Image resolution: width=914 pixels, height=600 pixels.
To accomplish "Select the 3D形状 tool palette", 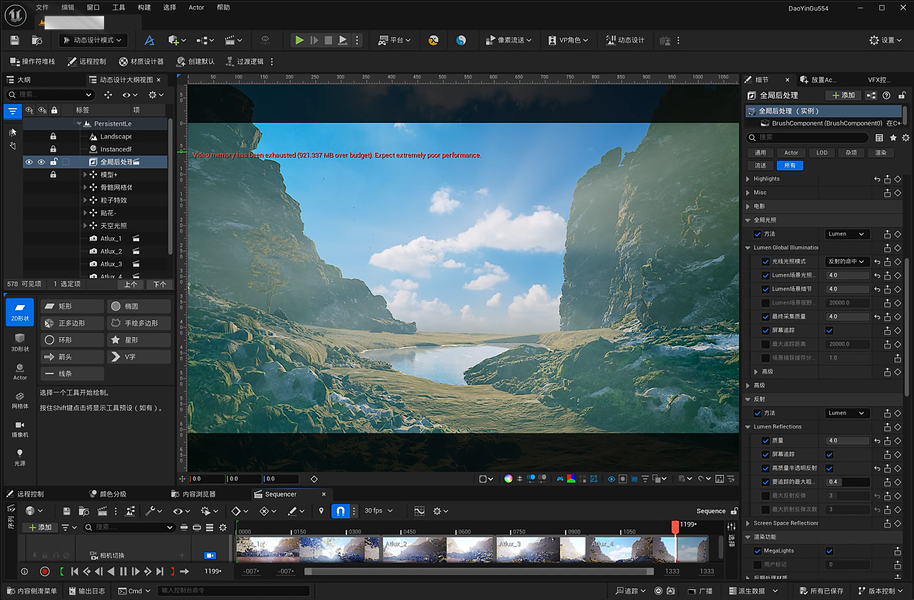I will click(x=20, y=342).
